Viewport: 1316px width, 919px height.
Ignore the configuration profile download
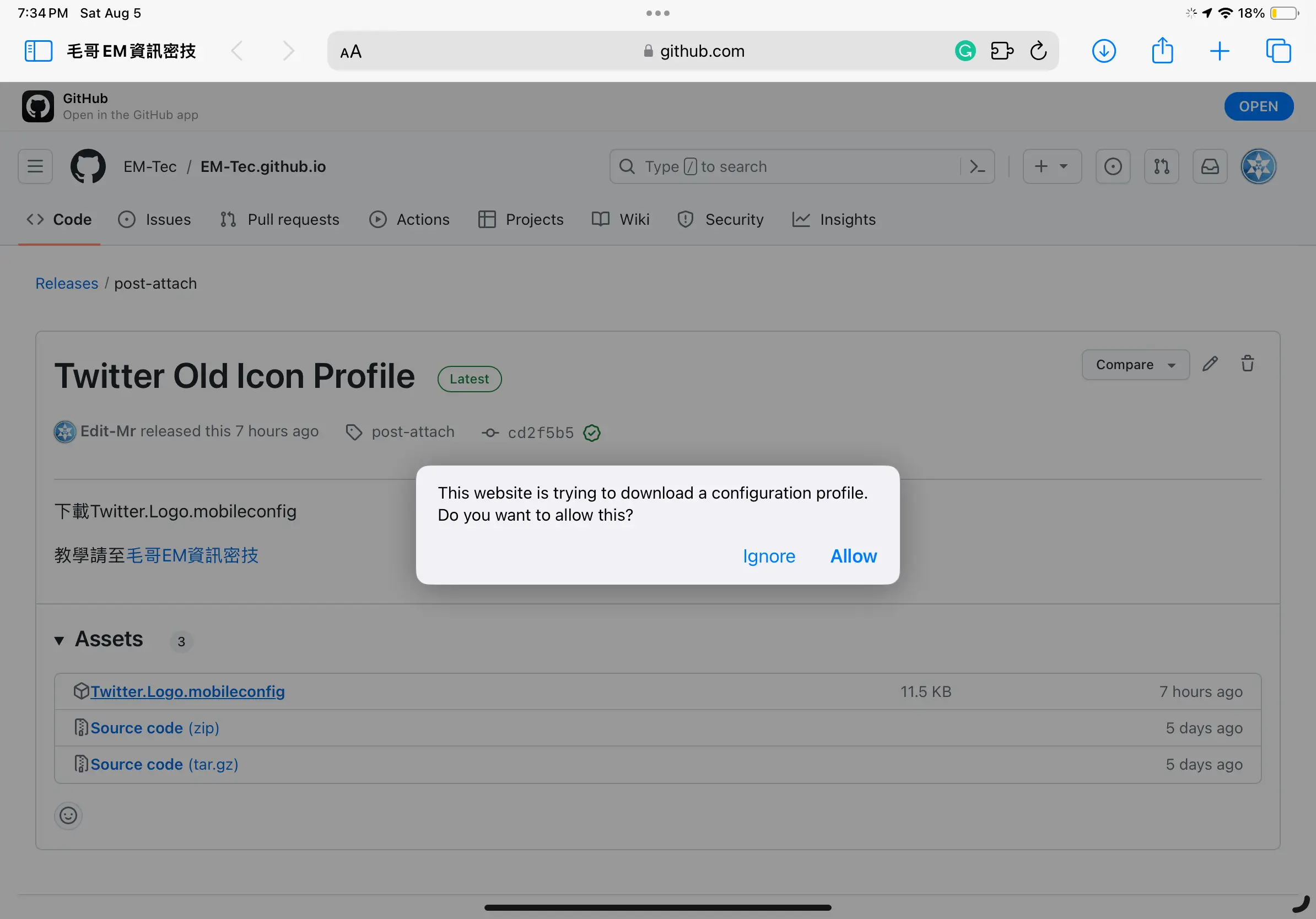click(769, 556)
